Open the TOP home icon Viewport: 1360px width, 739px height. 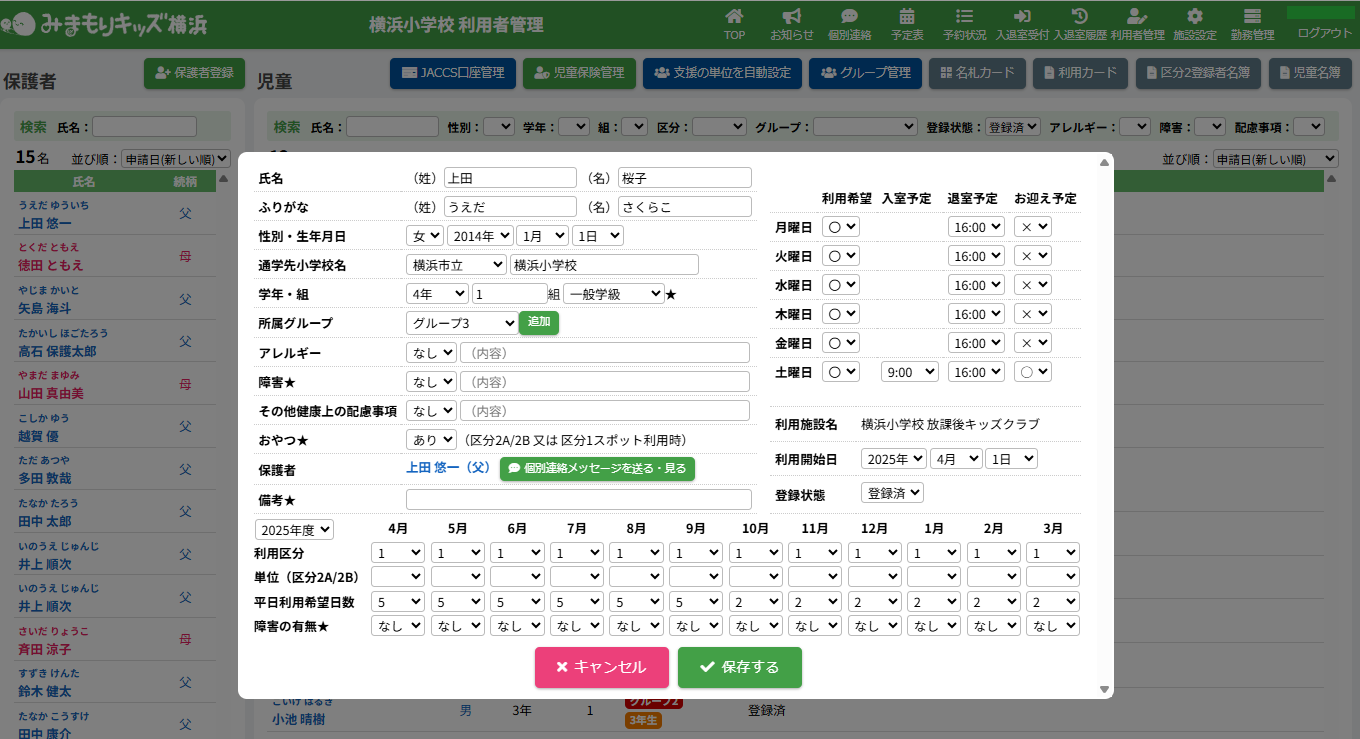734,17
